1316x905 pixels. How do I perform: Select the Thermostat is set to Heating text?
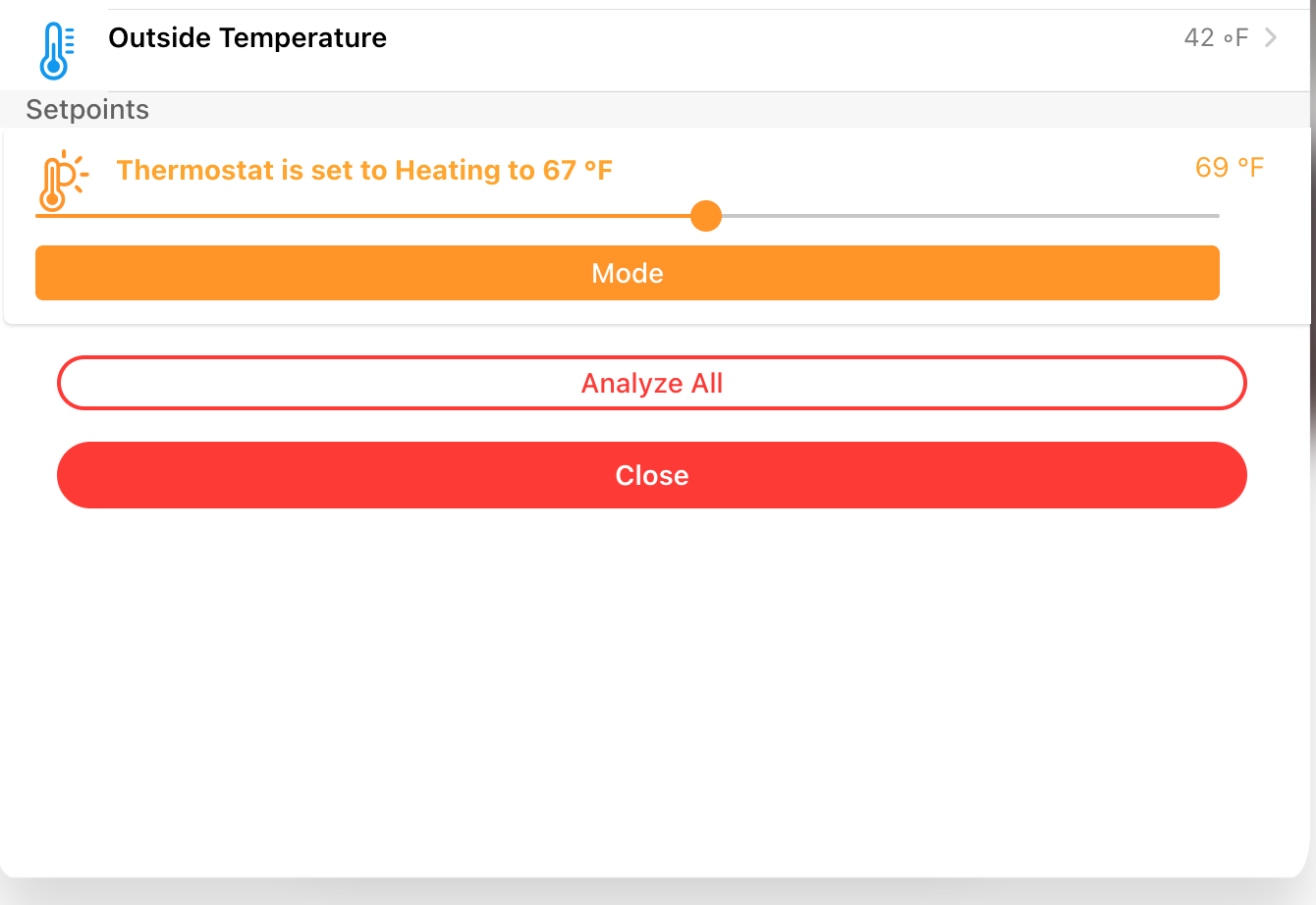coord(364,170)
